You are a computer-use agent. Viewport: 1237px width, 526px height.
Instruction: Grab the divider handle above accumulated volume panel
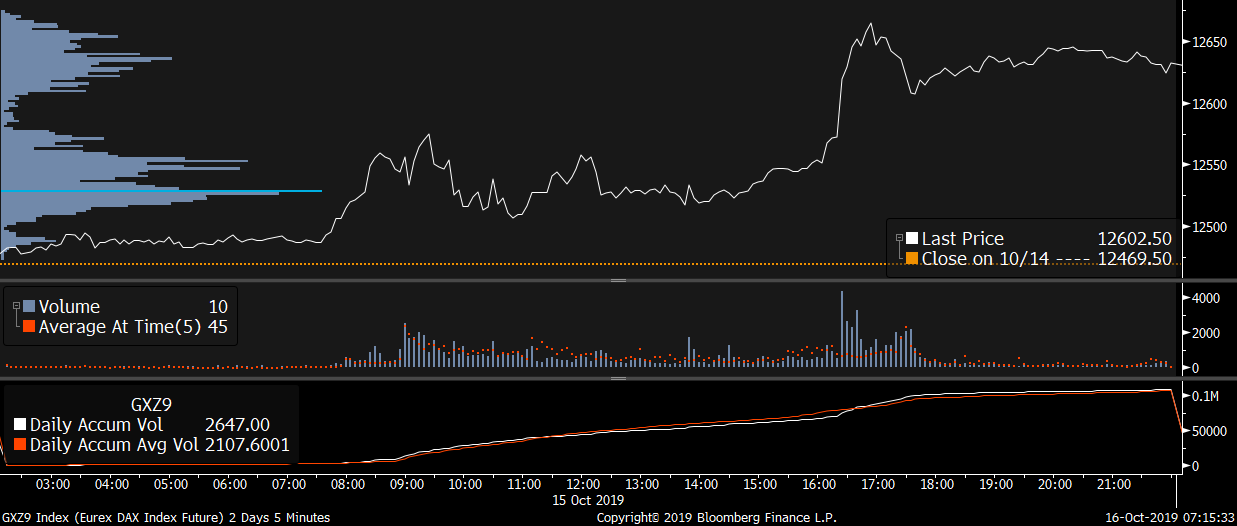[x=618, y=378]
